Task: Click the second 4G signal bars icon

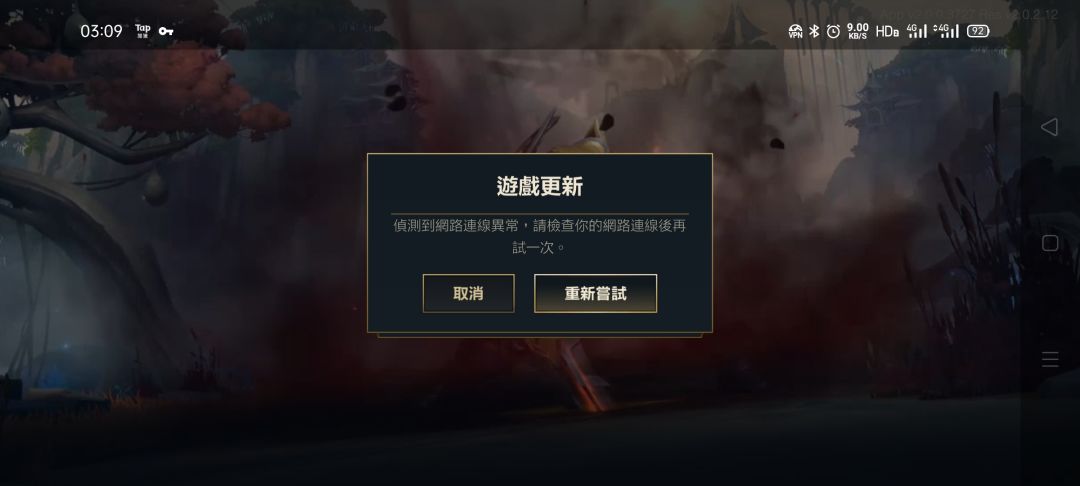Action: 946,31
